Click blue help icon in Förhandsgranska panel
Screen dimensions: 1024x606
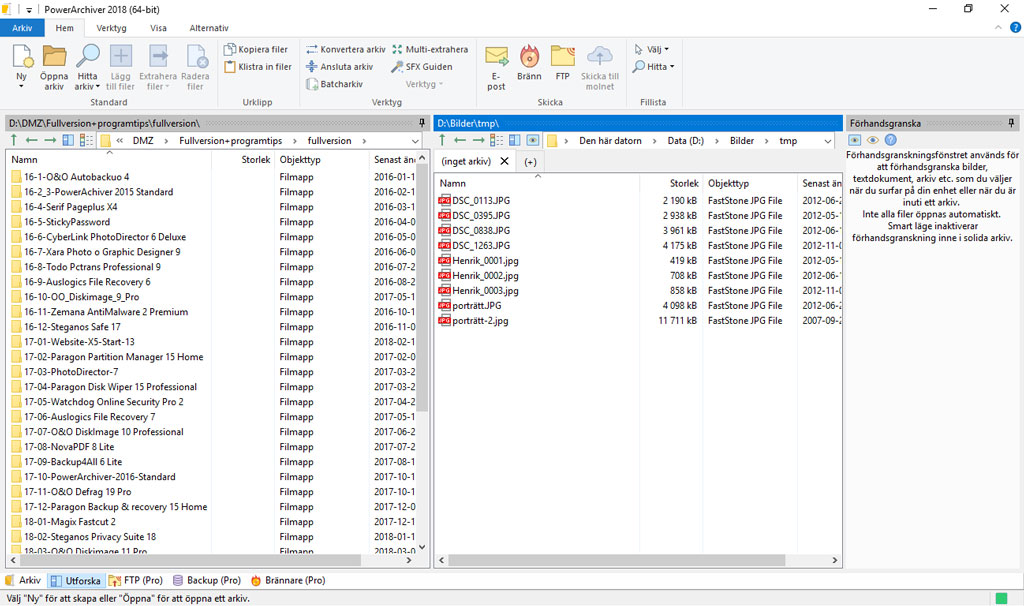(890, 140)
